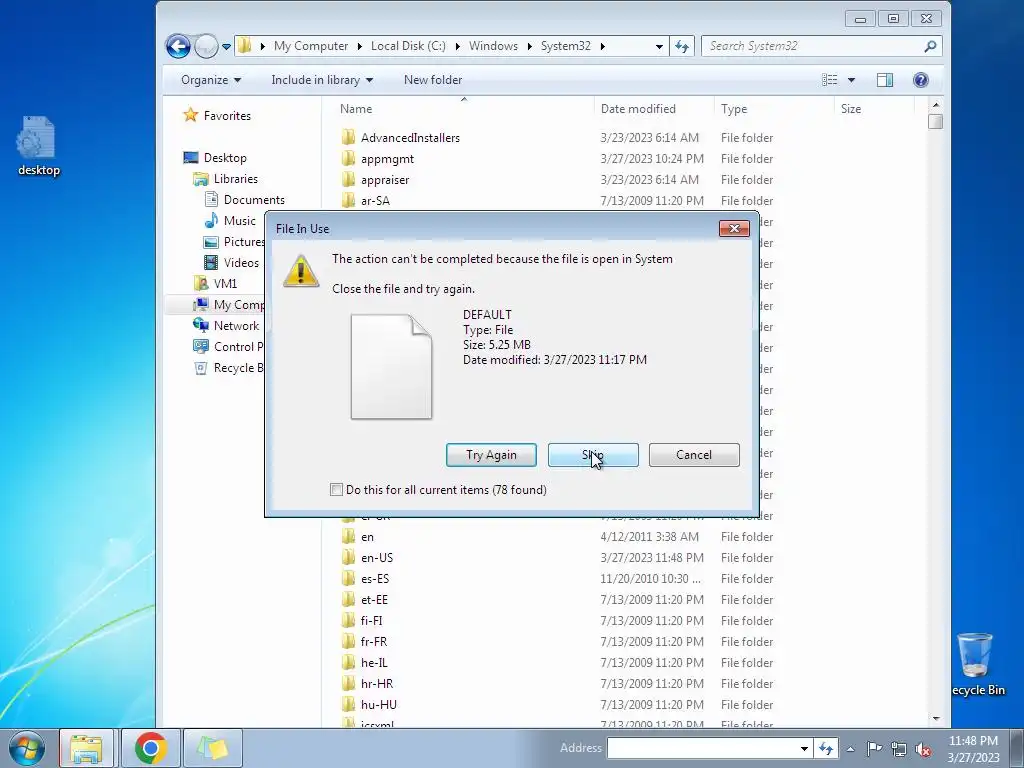This screenshot has height=768, width=1024.
Task: Show hidden tray icons arrow
Action: [850, 749]
